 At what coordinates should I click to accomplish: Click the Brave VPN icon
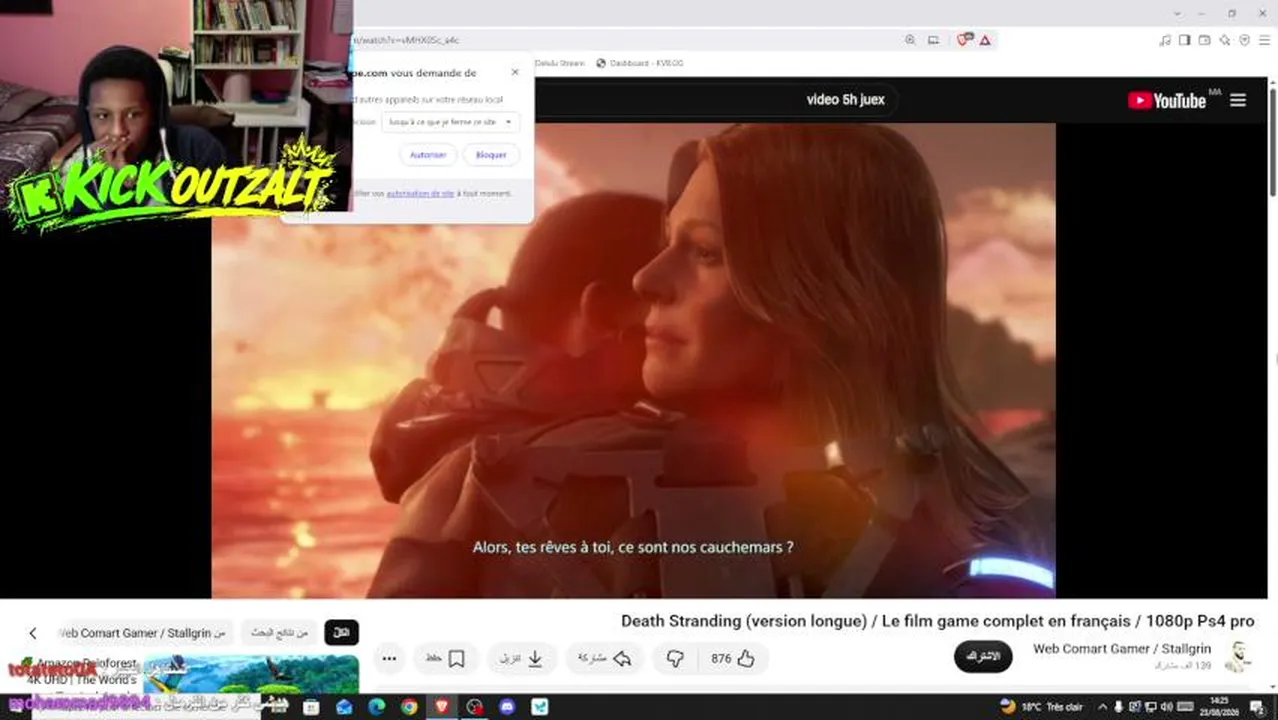1245,40
